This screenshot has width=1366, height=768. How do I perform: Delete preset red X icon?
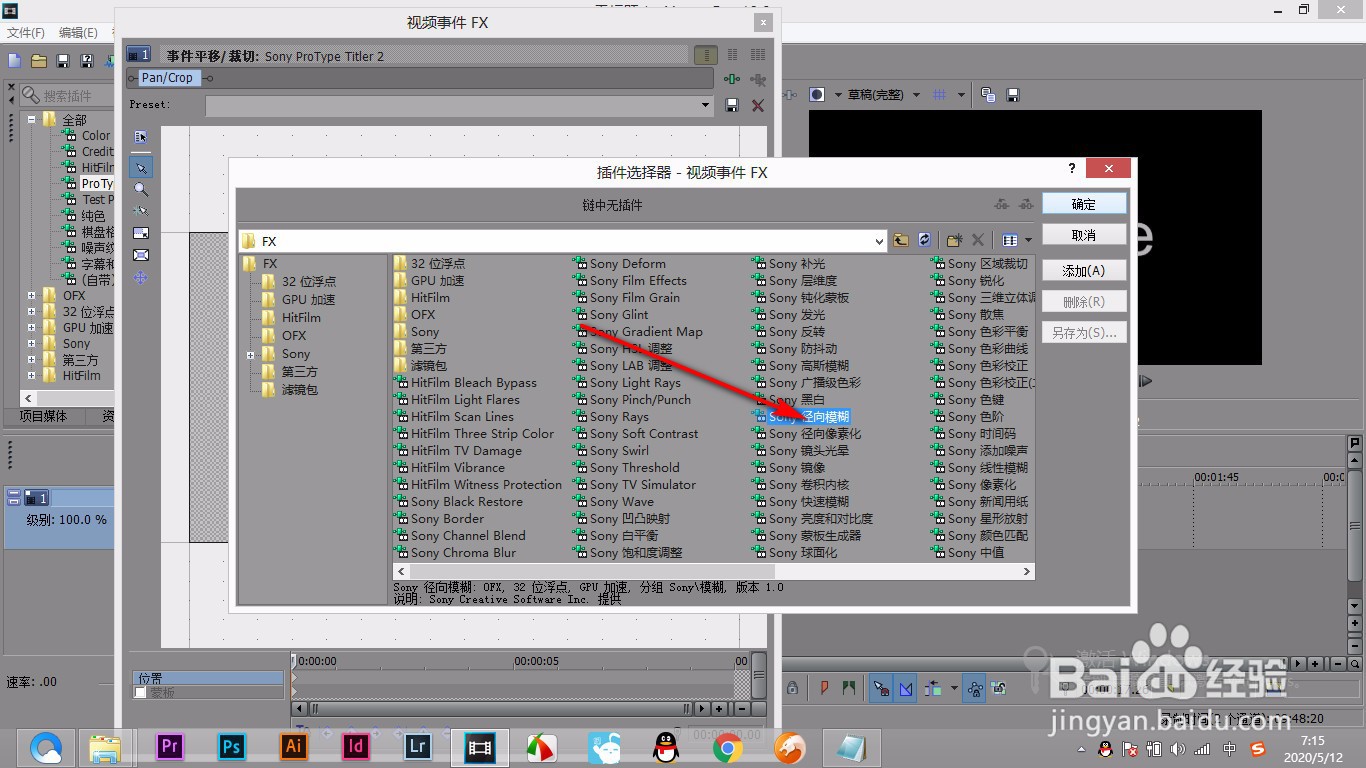(x=757, y=105)
